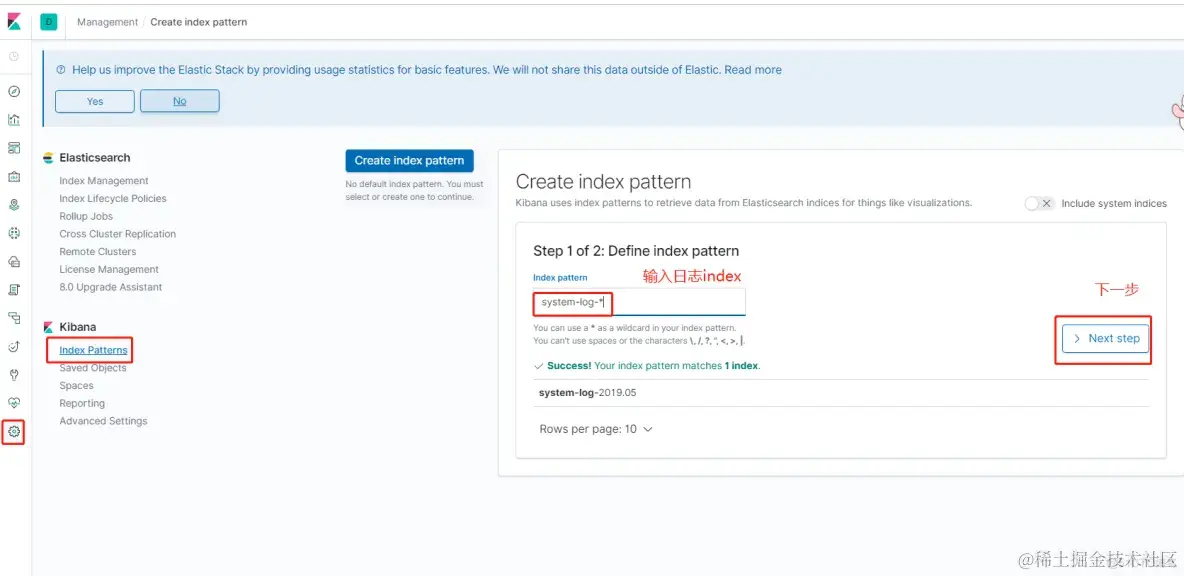Open Remote Clusters page

[98, 251]
